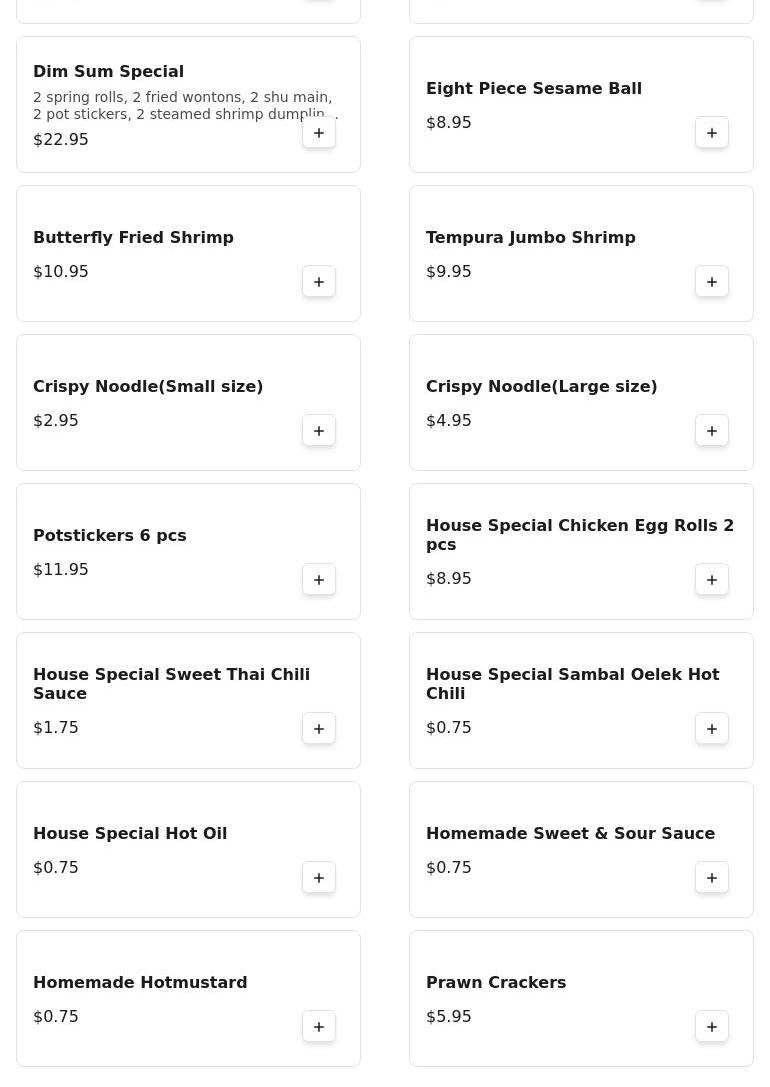This screenshot has width=770, height=1087.
Task: Add House Special Hot Oil
Action: click(x=319, y=878)
